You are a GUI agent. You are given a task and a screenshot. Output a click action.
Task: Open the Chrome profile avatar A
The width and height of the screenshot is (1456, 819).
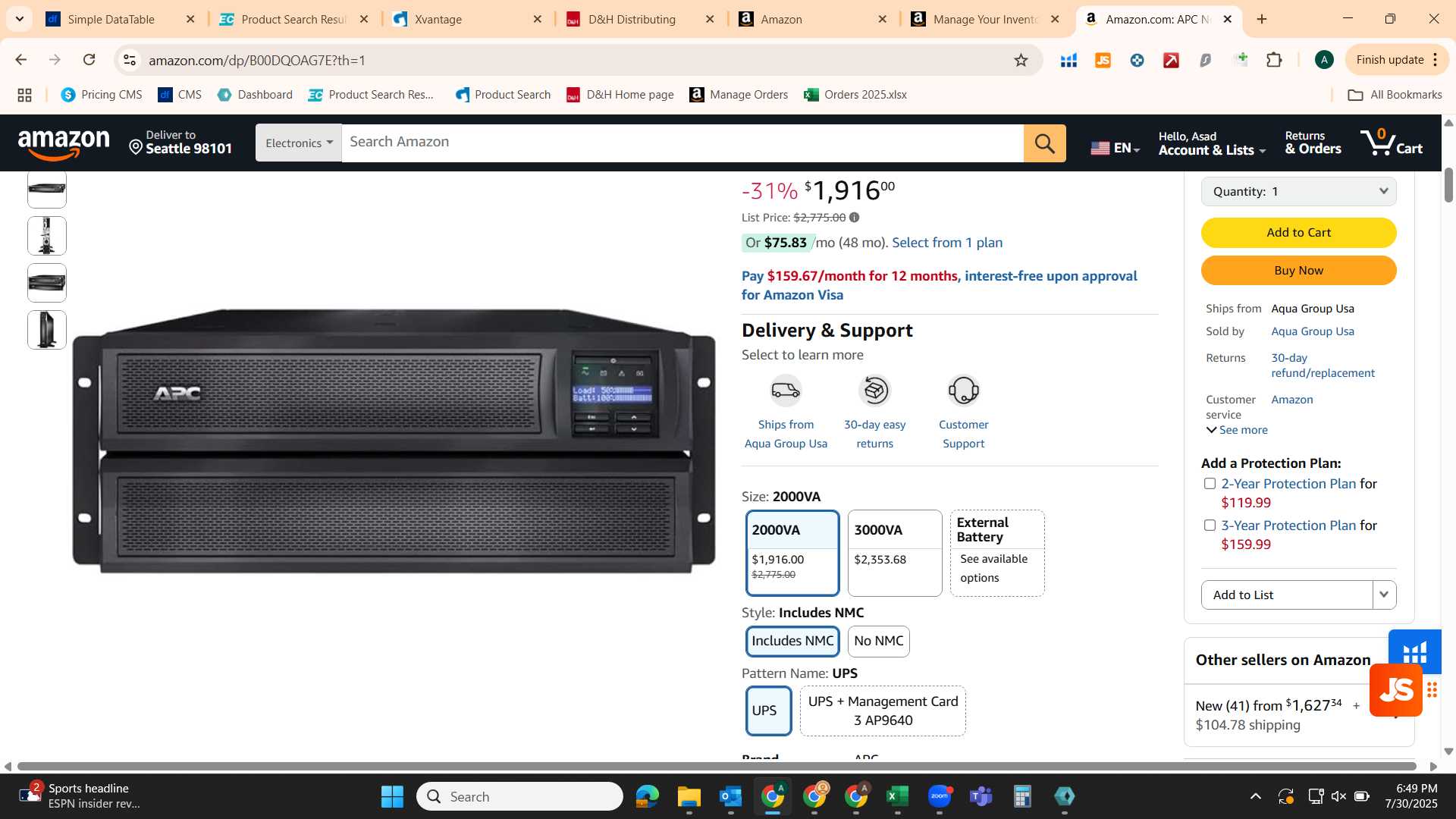click(x=1324, y=60)
